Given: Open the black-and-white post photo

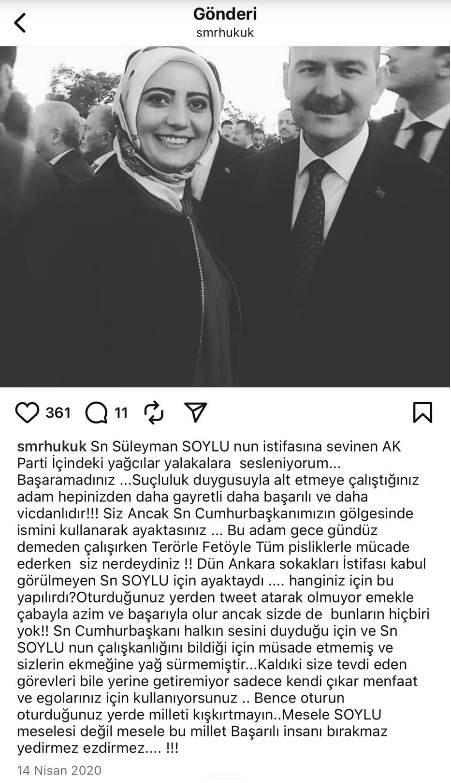Looking at the screenshot, I should point(225,216).
